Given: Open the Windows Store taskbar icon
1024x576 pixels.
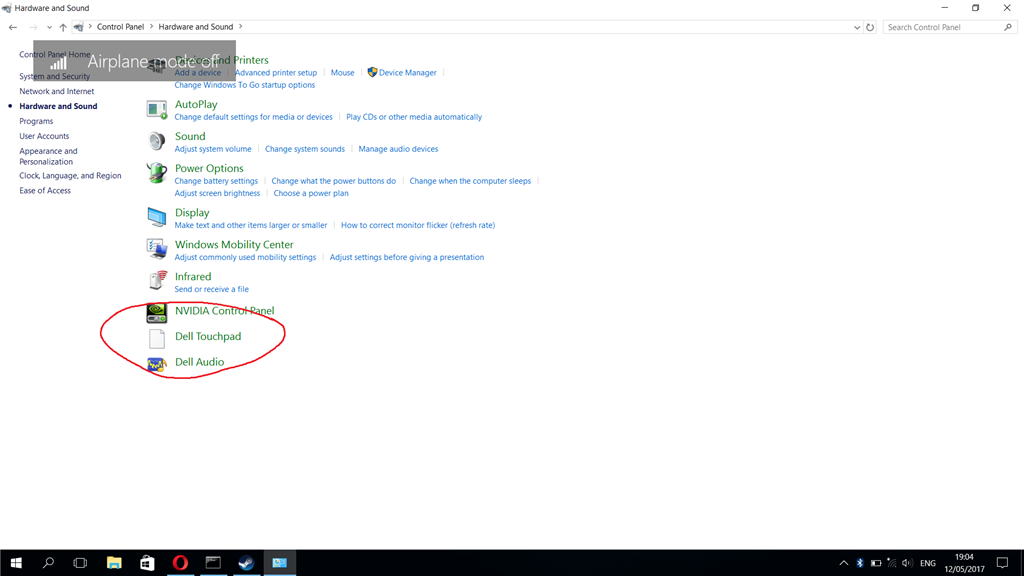Looking at the screenshot, I should coord(147,563).
